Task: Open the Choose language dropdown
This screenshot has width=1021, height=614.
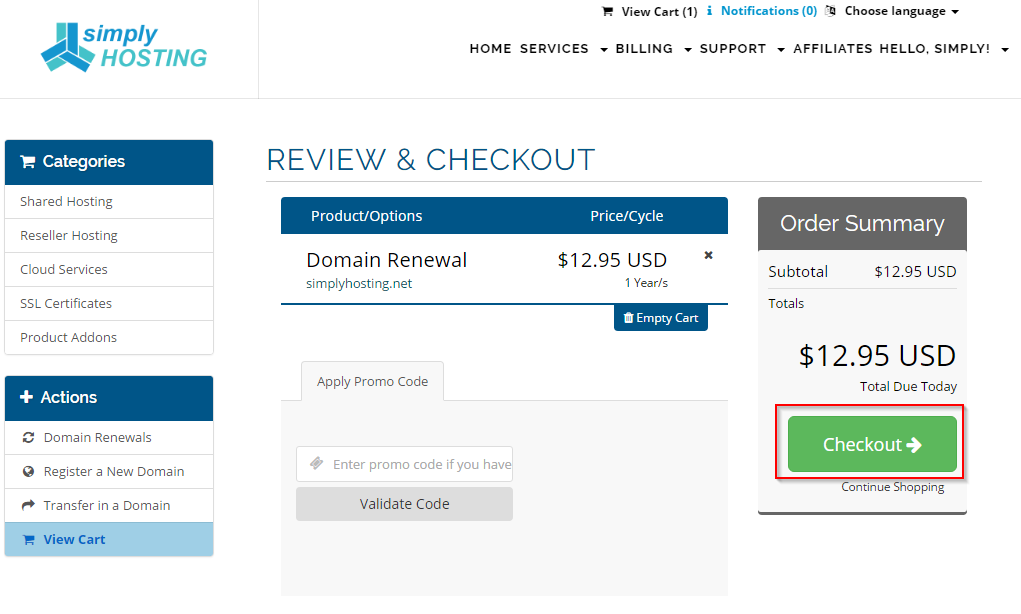Action: coord(902,11)
